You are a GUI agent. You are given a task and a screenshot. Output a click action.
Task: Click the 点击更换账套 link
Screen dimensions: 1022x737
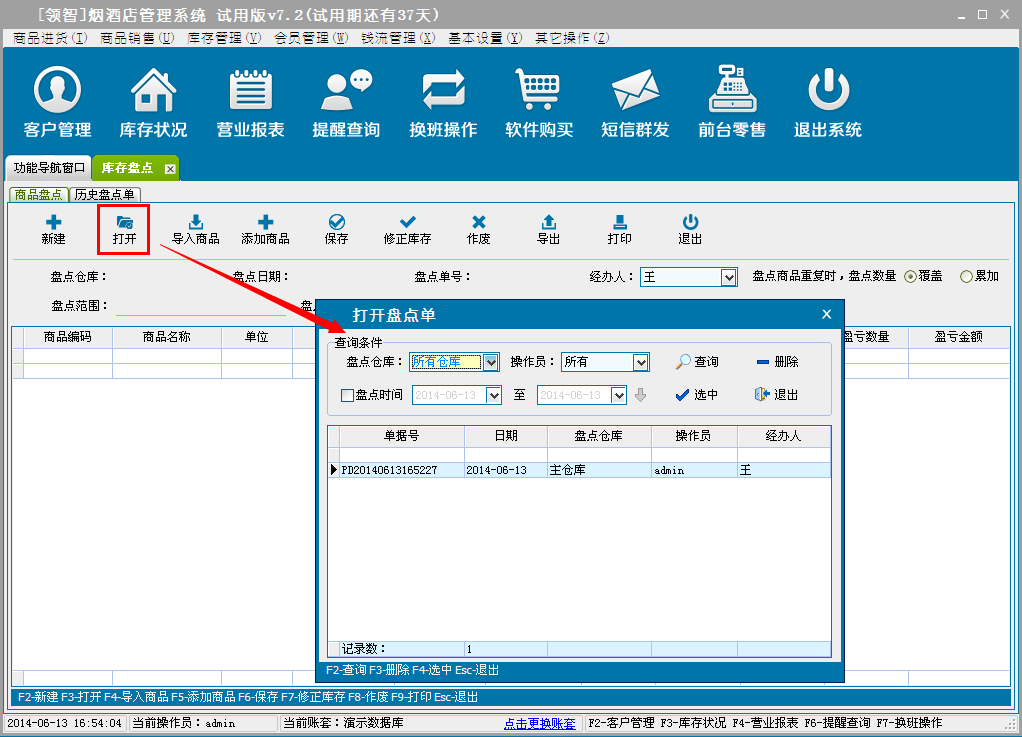pos(539,723)
